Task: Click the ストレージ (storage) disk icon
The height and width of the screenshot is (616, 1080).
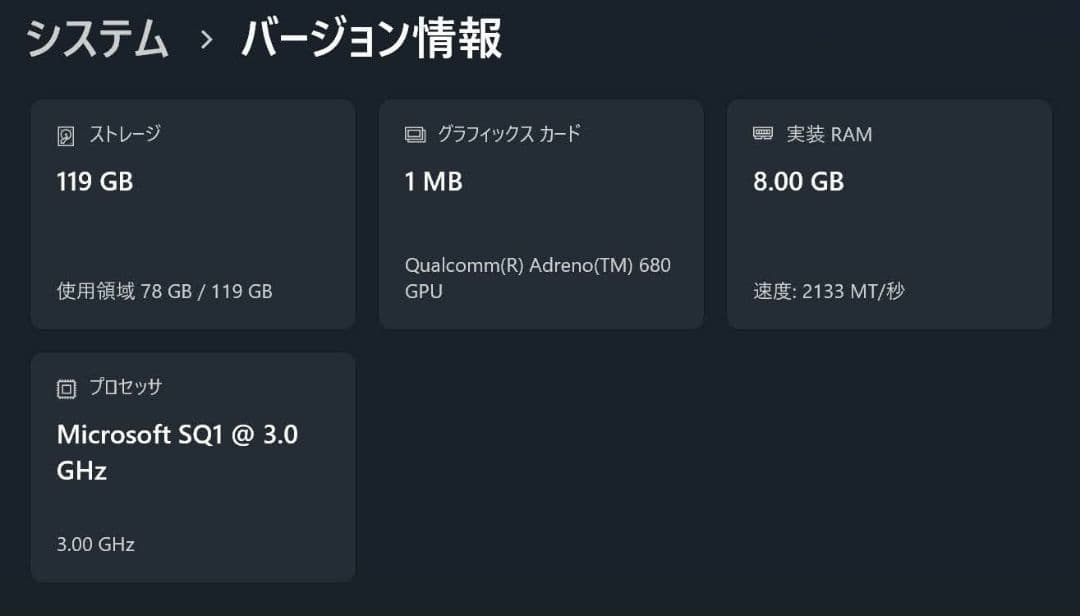Action: click(66, 134)
